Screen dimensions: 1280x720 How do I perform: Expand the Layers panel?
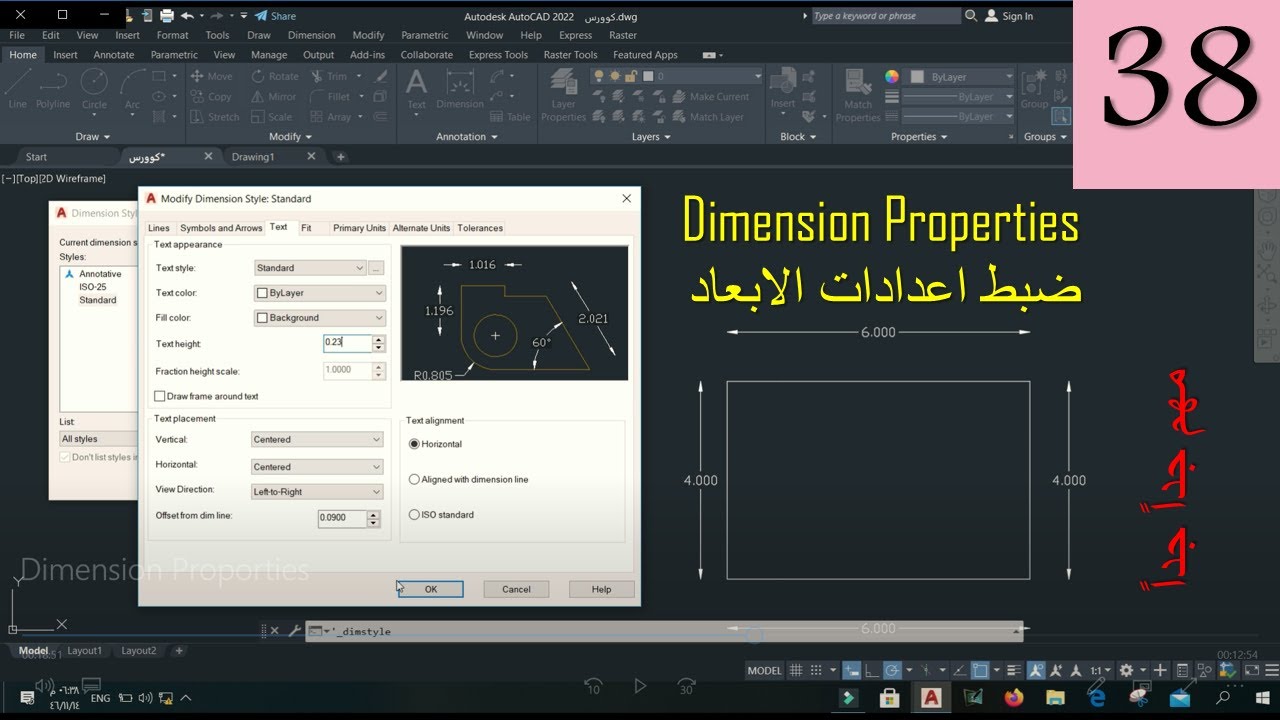point(651,137)
